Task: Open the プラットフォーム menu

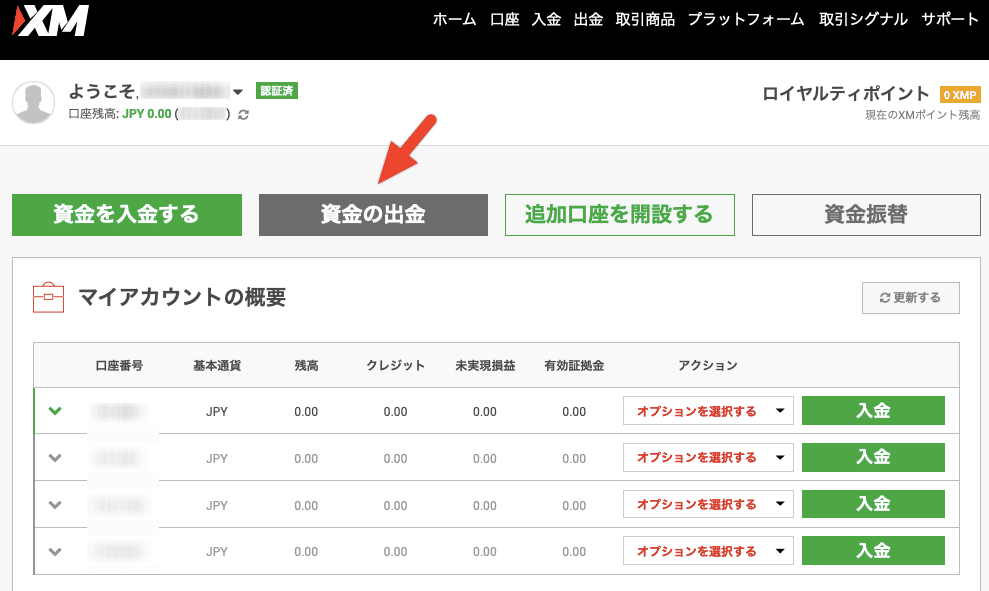Action: tap(746, 20)
